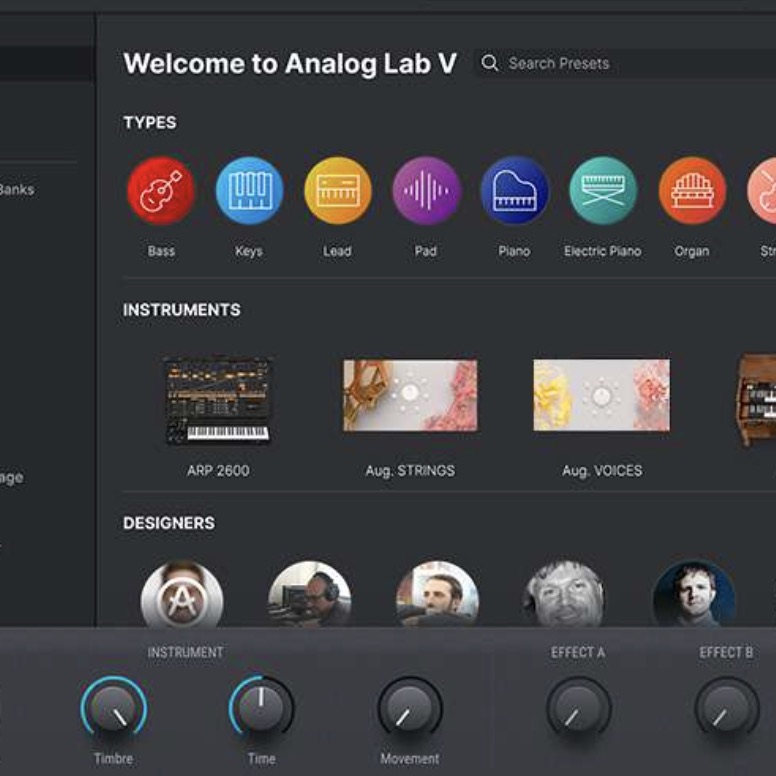The width and height of the screenshot is (776, 776).
Task: Click the Movement knob
Action: (x=410, y=708)
